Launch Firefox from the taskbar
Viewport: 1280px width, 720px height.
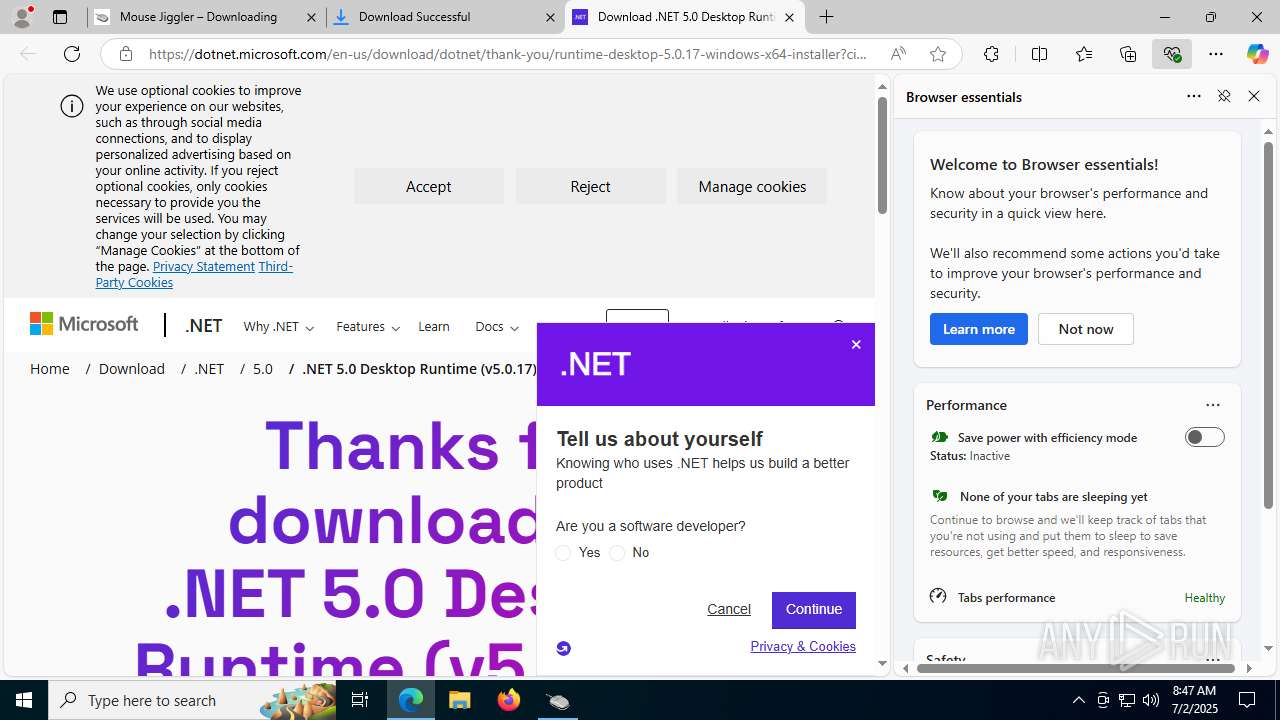click(x=509, y=700)
